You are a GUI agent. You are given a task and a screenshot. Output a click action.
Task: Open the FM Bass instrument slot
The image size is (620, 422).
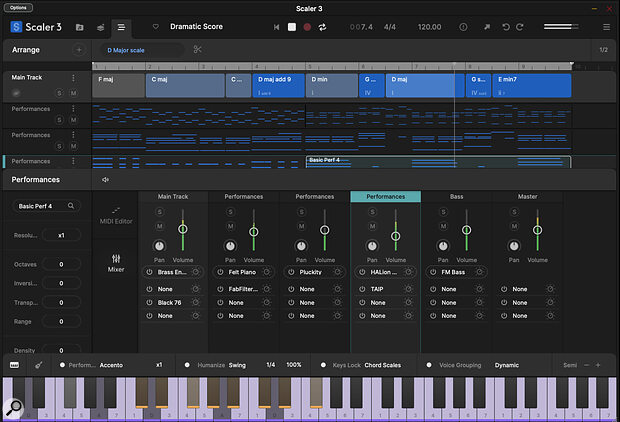[456, 272]
